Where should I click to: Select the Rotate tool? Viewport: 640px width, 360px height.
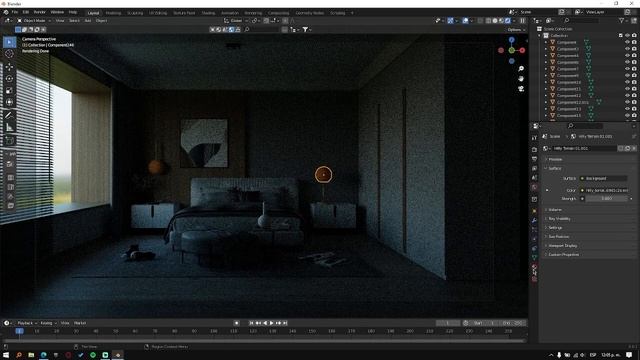coord(10,78)
